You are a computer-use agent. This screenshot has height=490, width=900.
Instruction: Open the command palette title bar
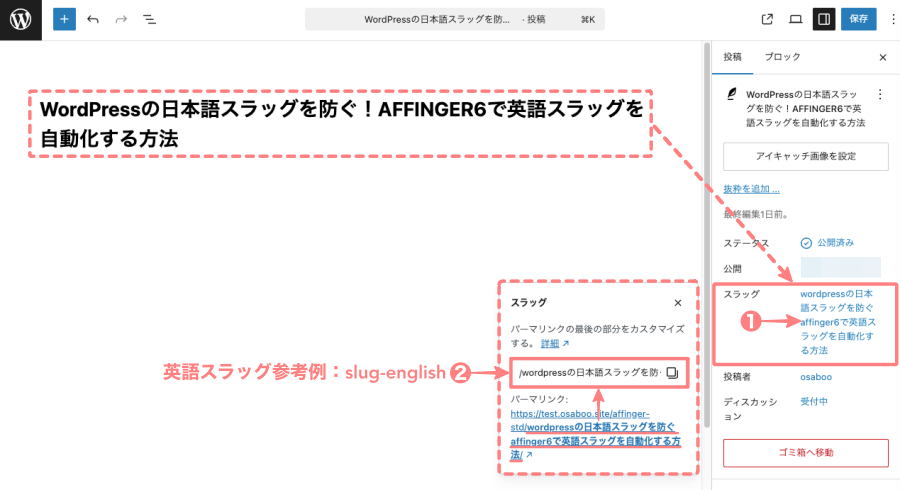(455, 20)
